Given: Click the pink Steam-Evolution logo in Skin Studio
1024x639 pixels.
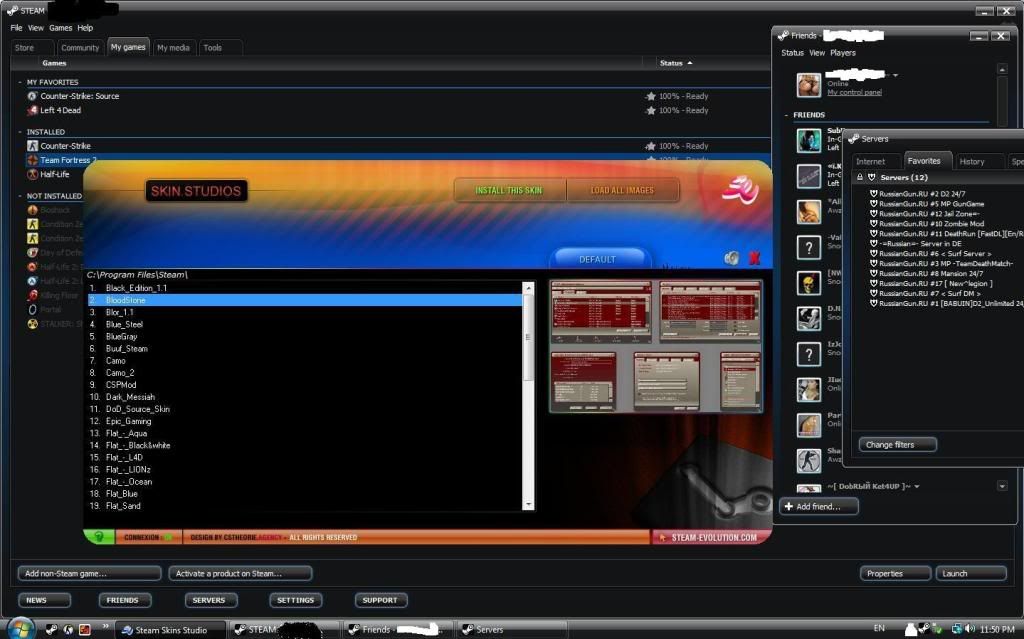Looking at the screenshot, I should tap(740, 190).
